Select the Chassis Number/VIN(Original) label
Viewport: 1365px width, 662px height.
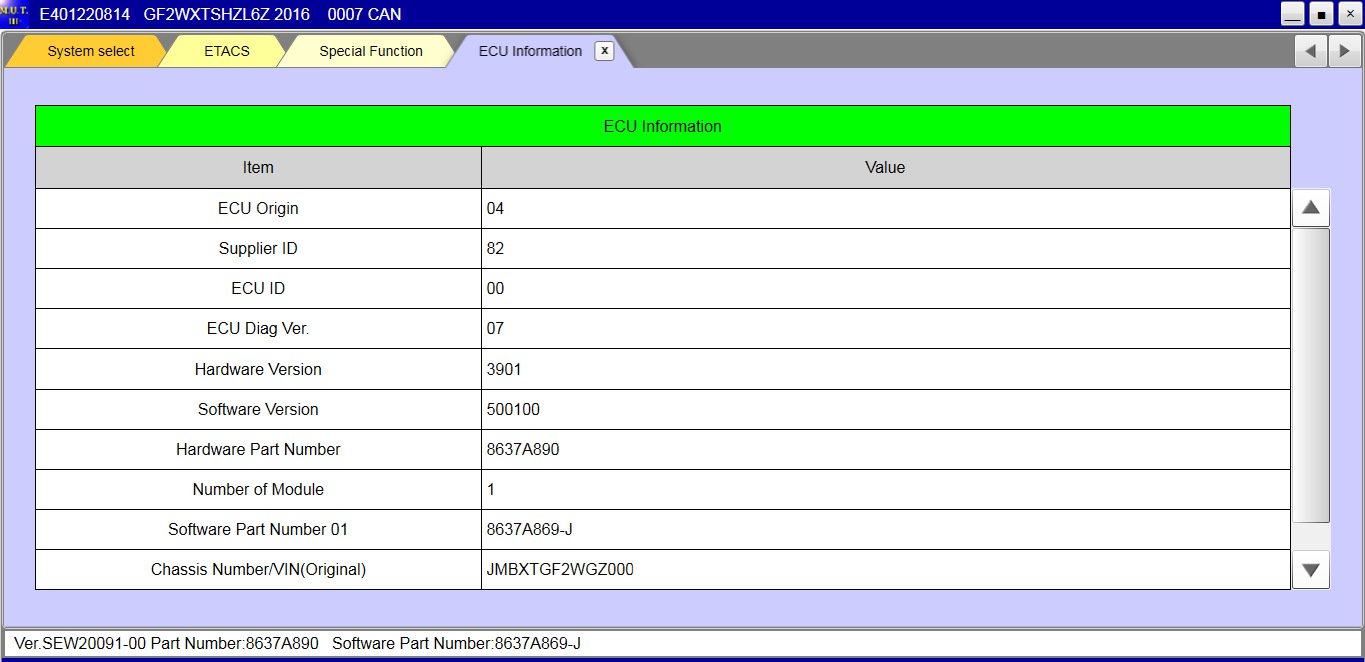[258, 570]
